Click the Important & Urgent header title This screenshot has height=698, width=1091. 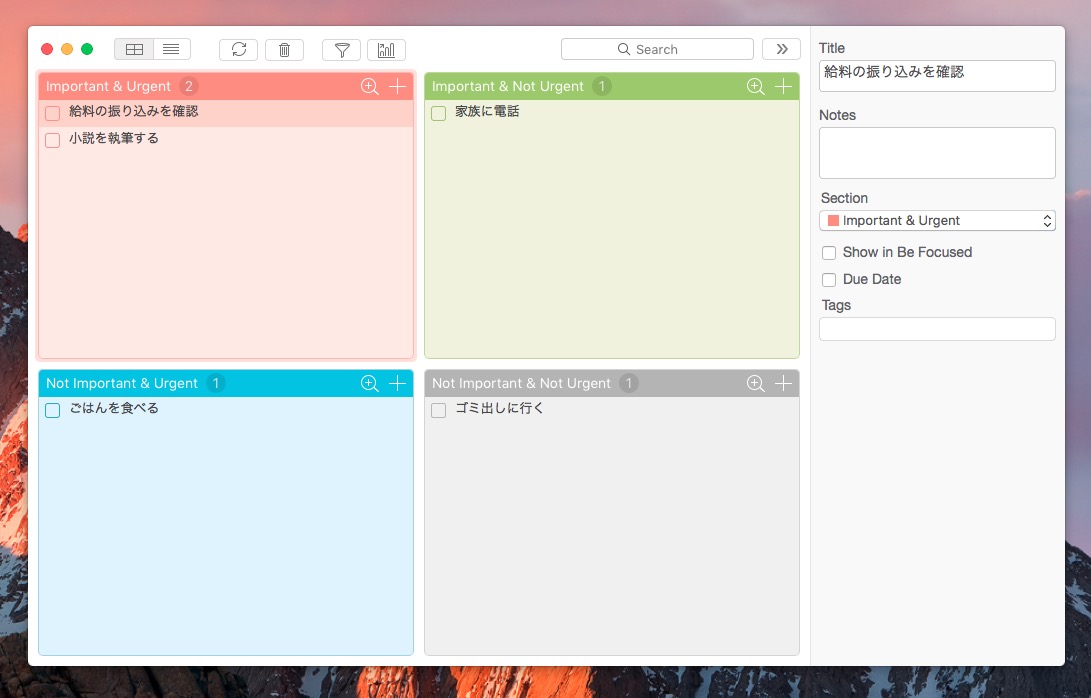(109, 86)
